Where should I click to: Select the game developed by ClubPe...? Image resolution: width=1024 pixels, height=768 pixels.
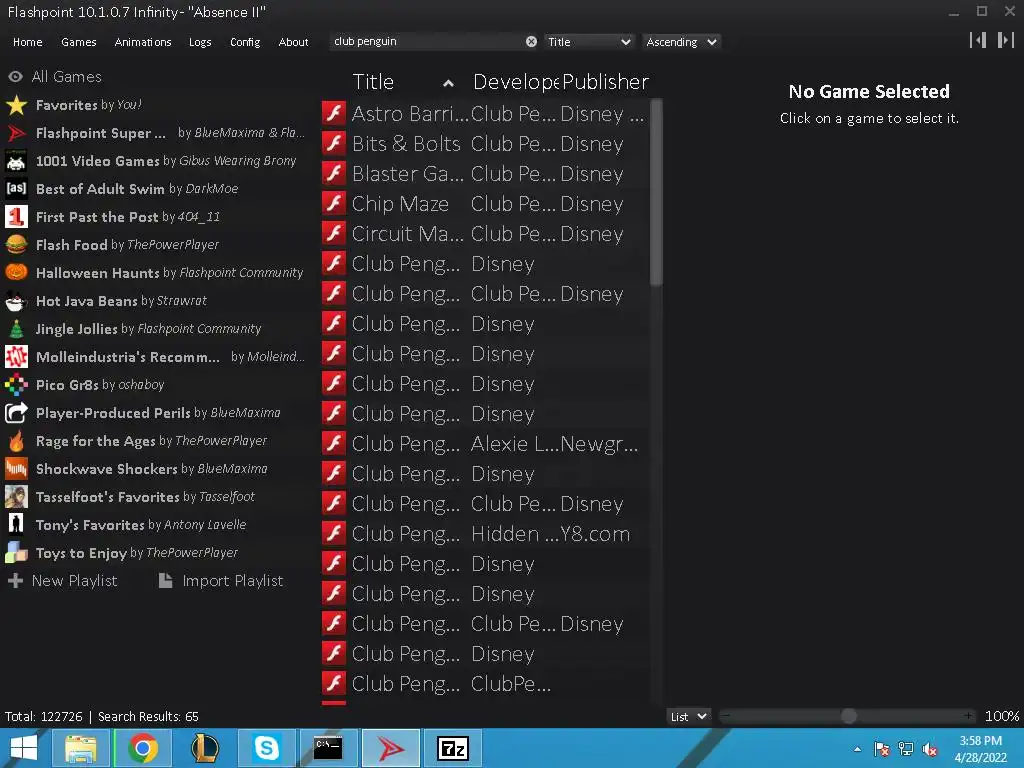click(x=485, y=684)
